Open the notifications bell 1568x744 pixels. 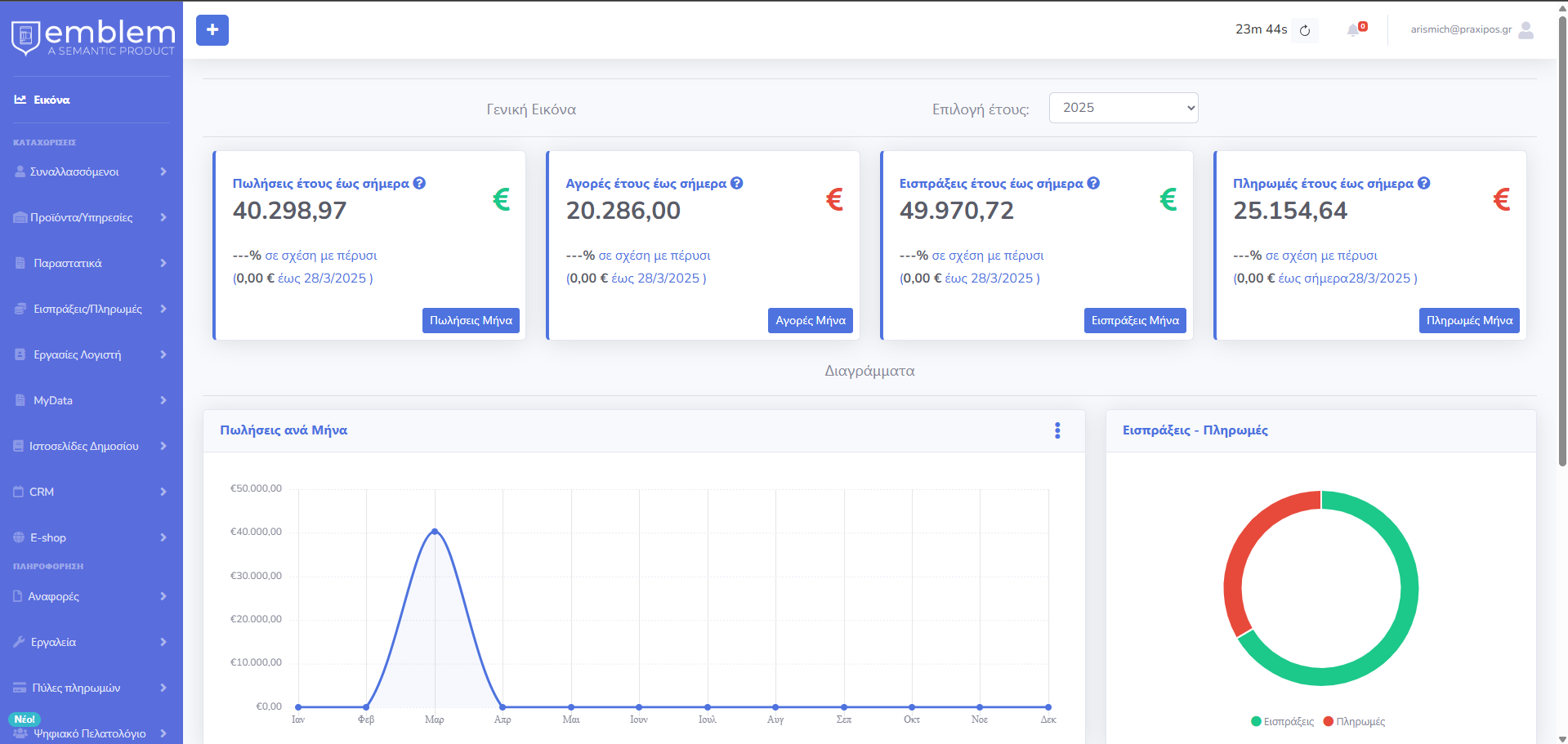coord(1353,30)
